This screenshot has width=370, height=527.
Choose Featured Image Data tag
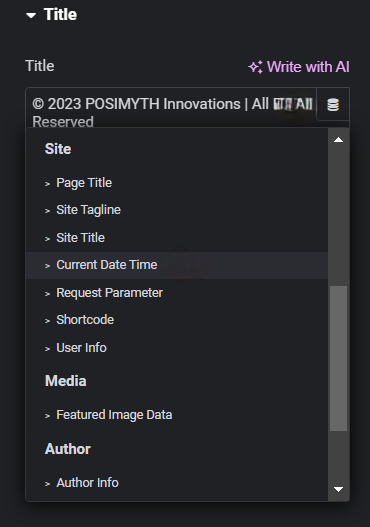[176, 415]
